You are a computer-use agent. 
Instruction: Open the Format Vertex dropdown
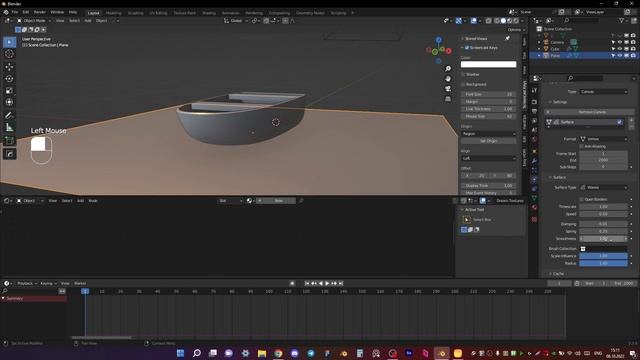(x=604, y=139)
